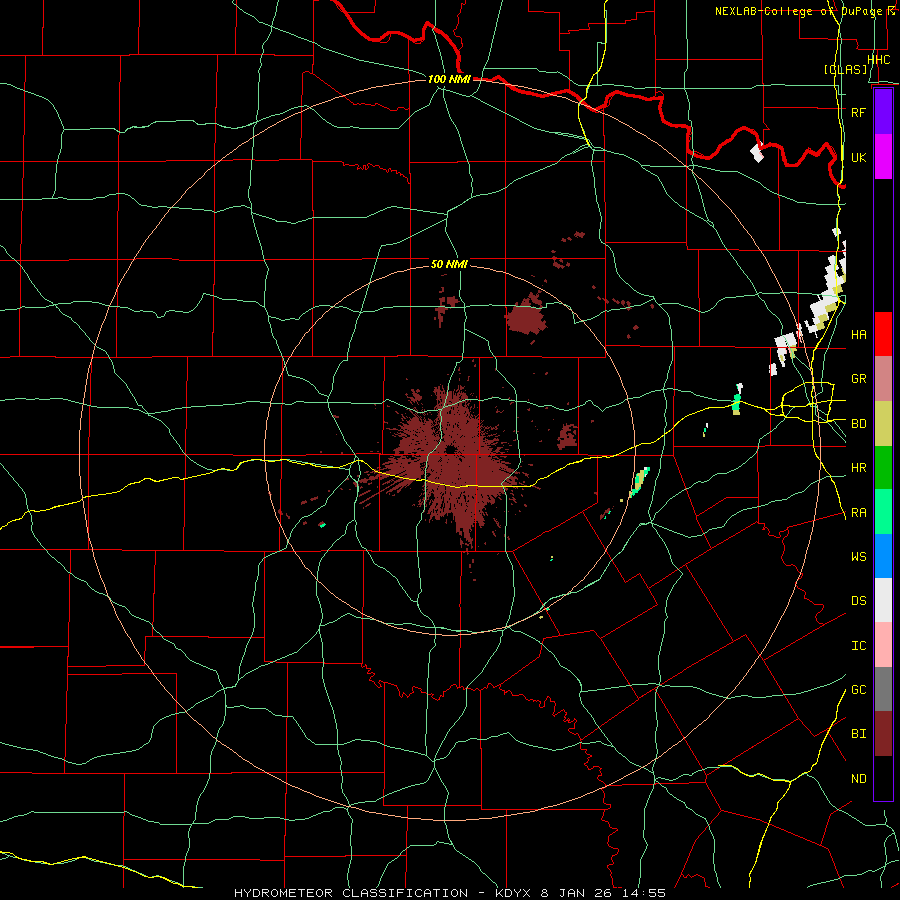
Task: Click the 'ND' legend label text
Action: pyautogui.click(x=858, y=778)
